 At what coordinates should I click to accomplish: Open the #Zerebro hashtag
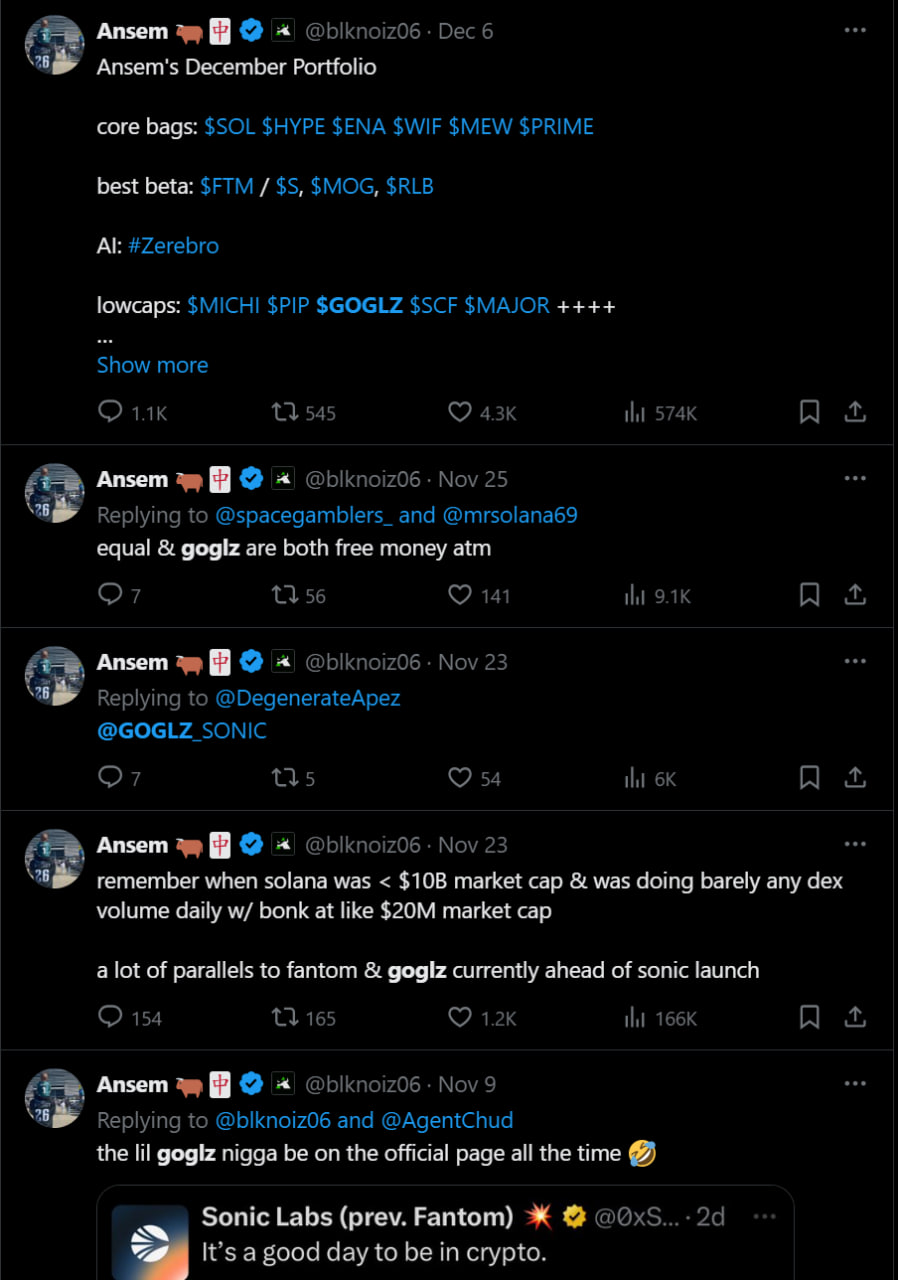click(x=173, y=246)
